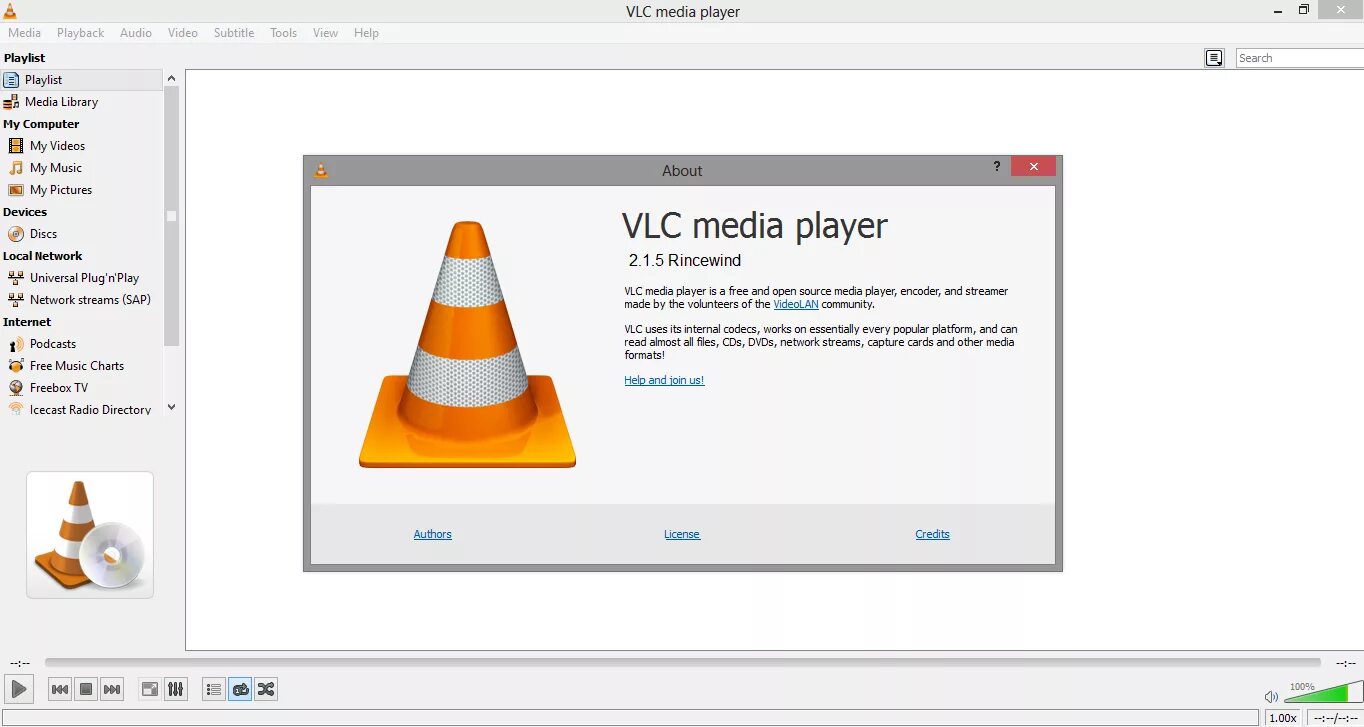
Task: Select Playlist item in sidebar
Action: click(x=81, y=79)
